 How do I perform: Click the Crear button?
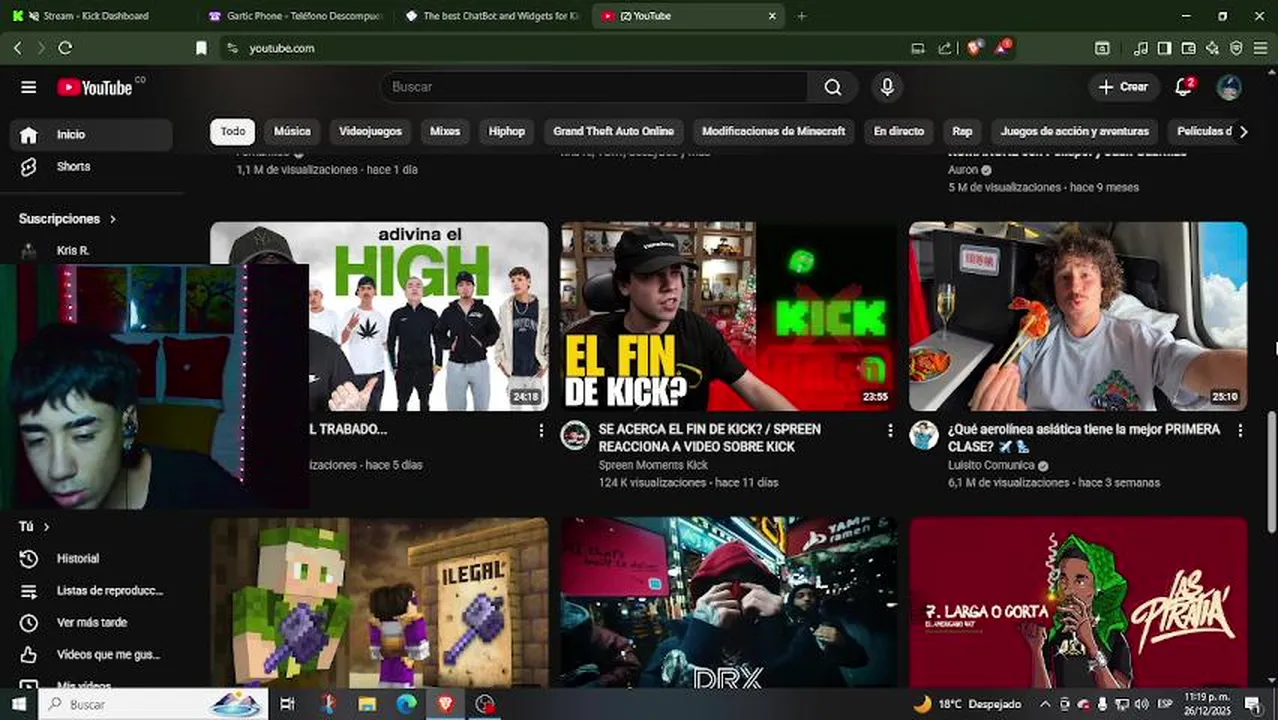coord(1124,87)
